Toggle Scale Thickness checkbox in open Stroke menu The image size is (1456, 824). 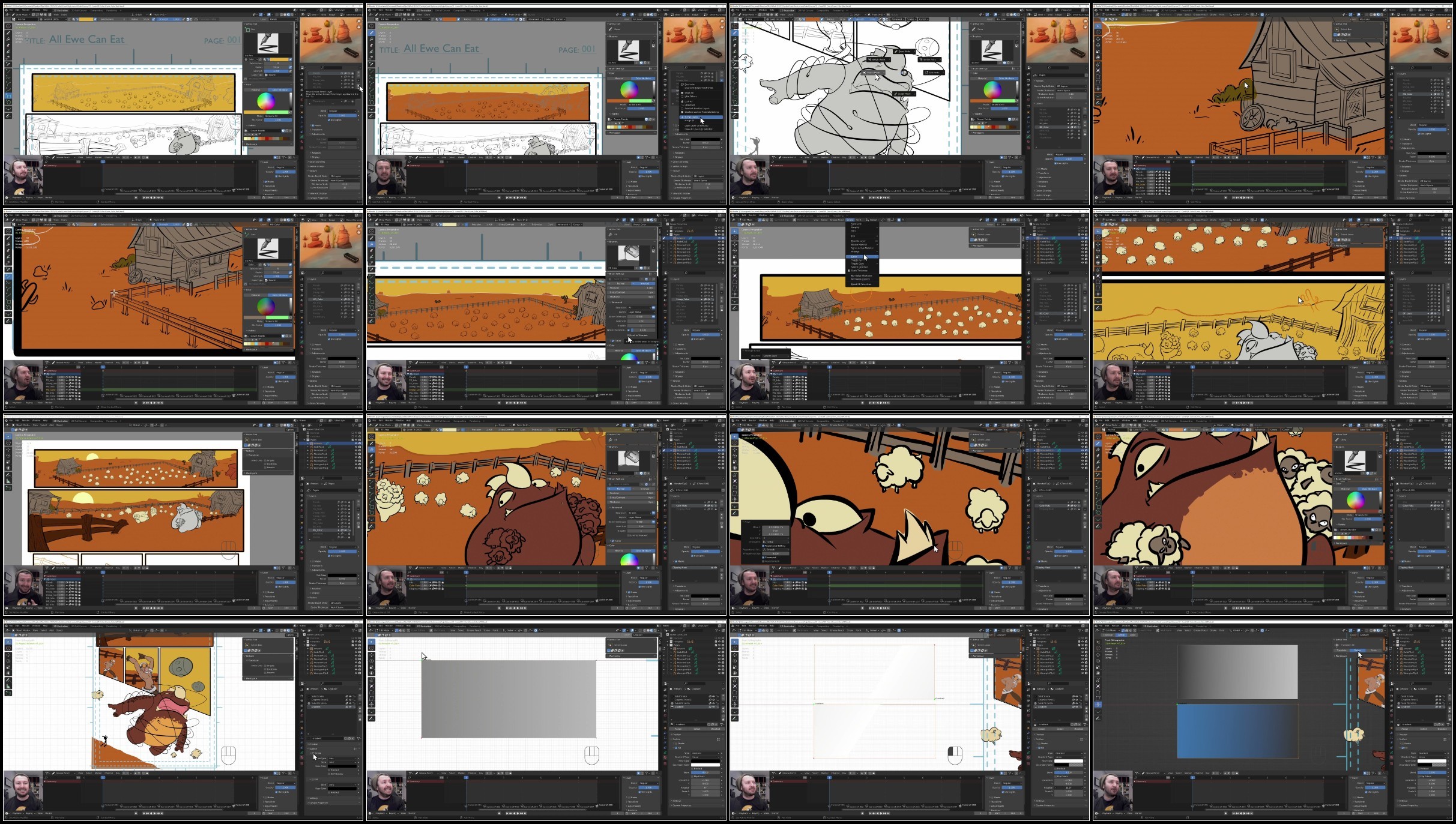point(849,271)
